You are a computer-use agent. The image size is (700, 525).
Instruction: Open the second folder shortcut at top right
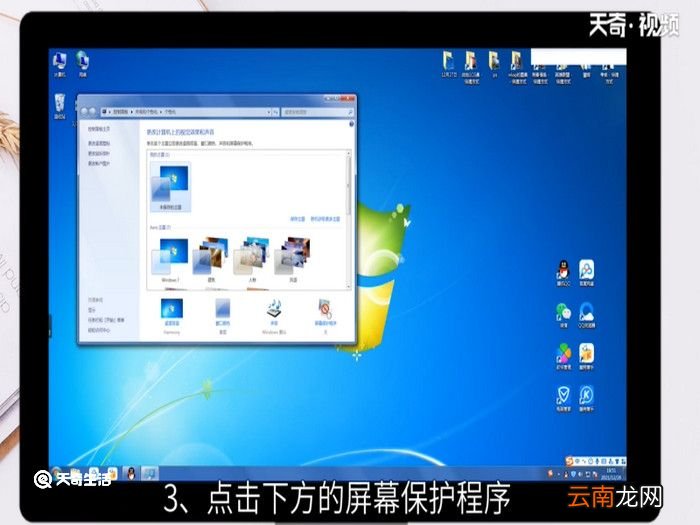point(471,67)
